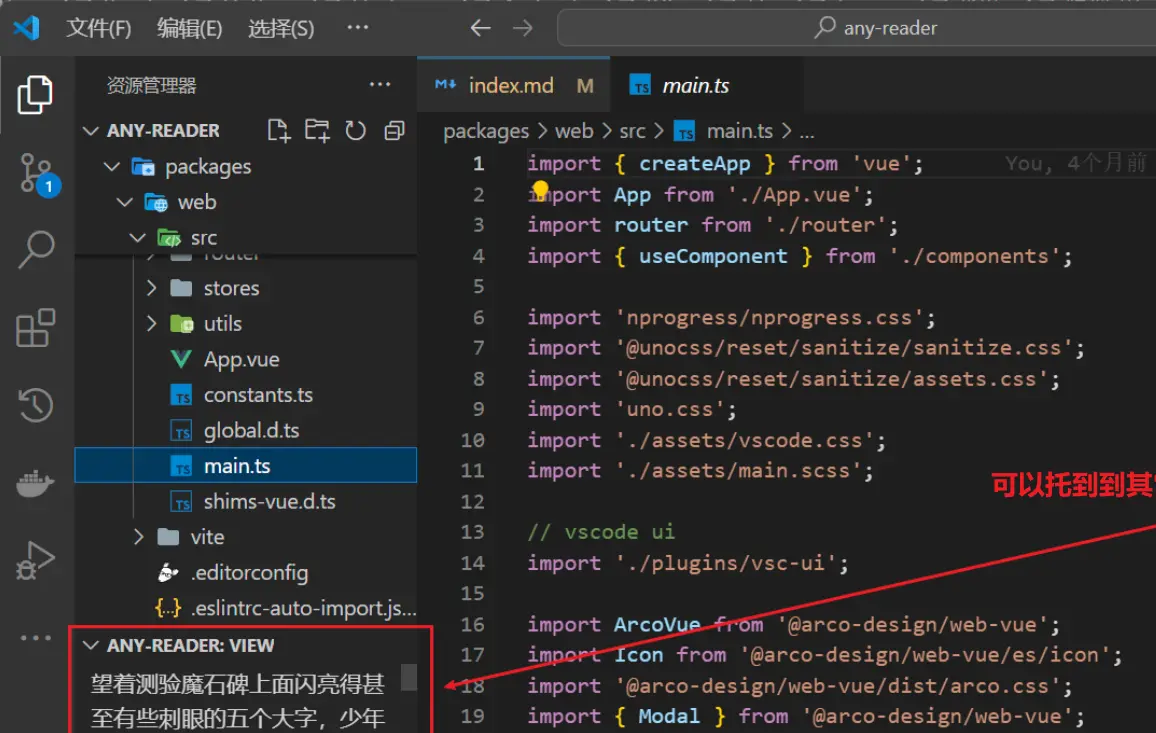Click the New Folder icon in explorer
1156x733 pixels.
click(x=317, y=130)
